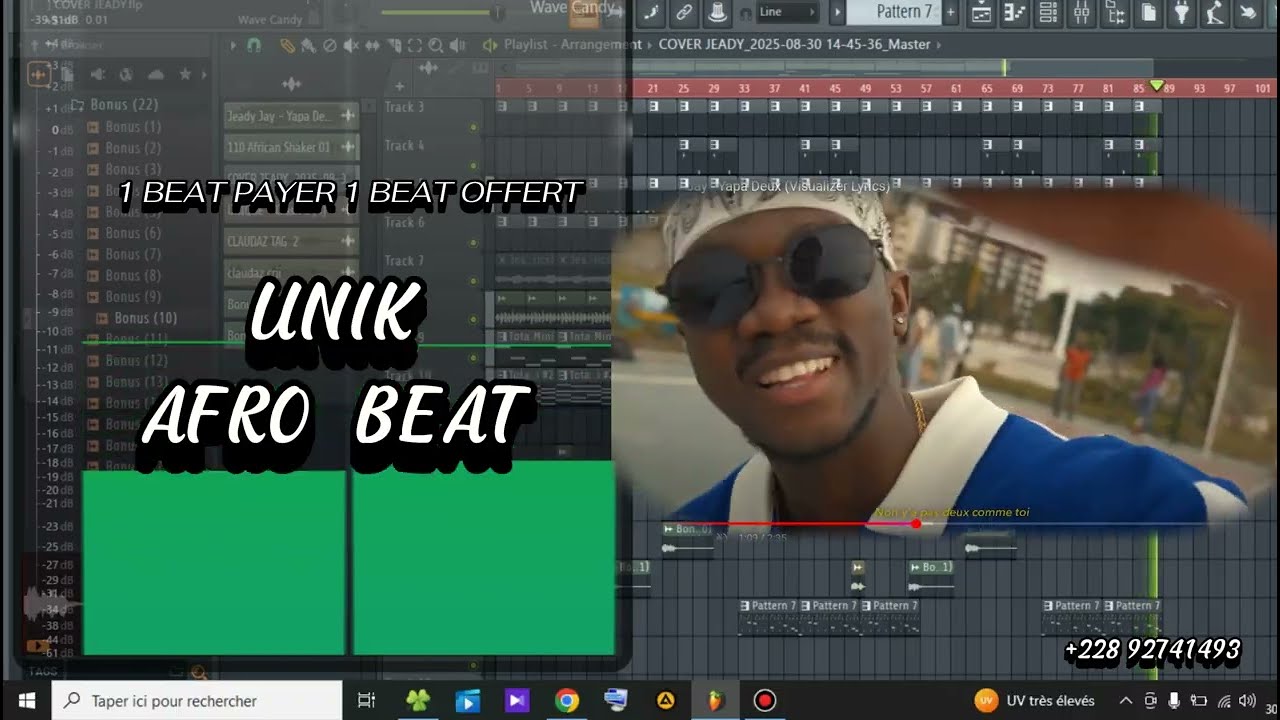Select Bonus (8) in browser
Image resolution: width=1280 pixels, height=720 pixels.
(x=124, y=275)
